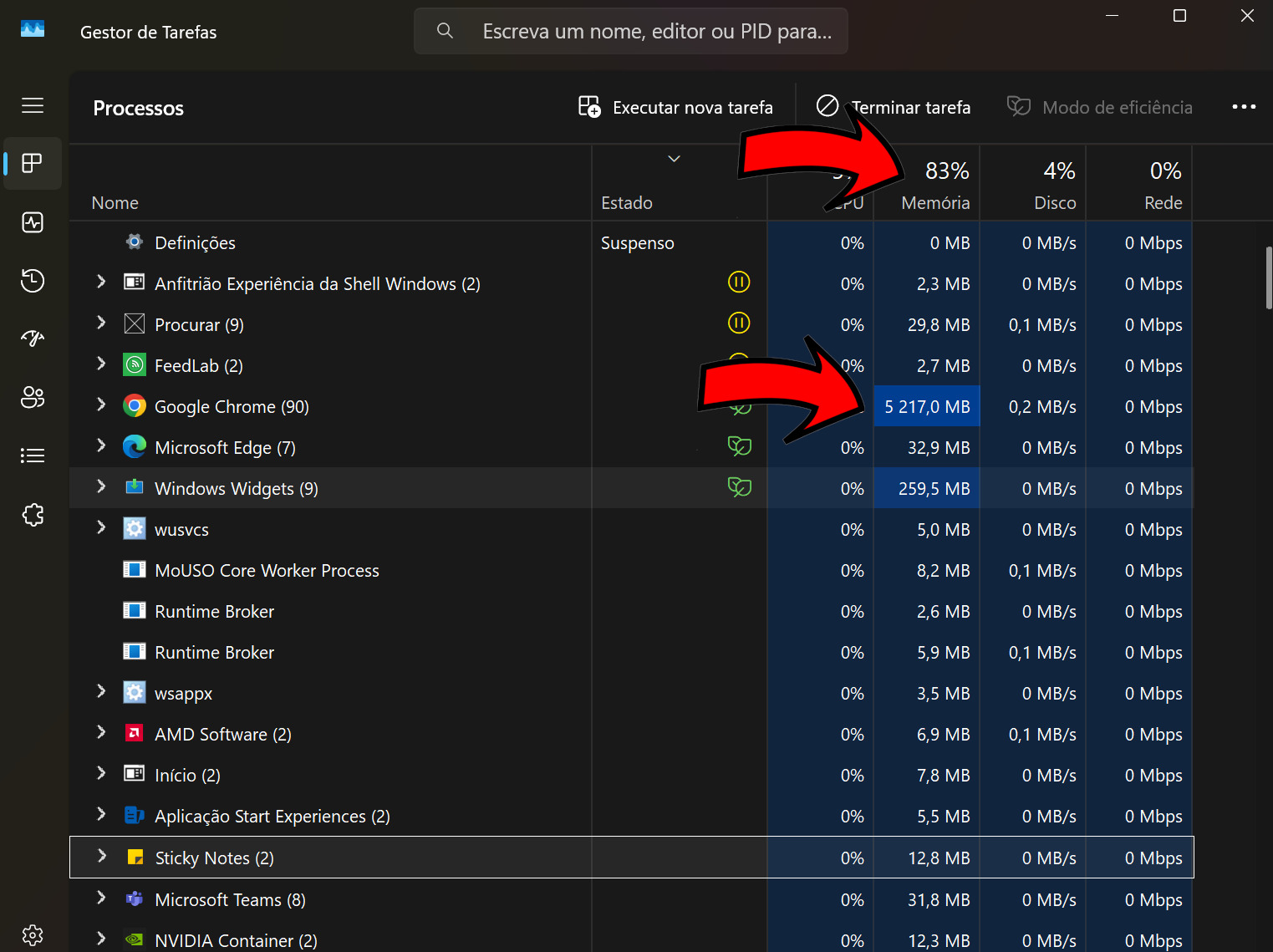Click Modo de eficiência button
The width and height of the screenshot is (1273, 952).
1100,107
